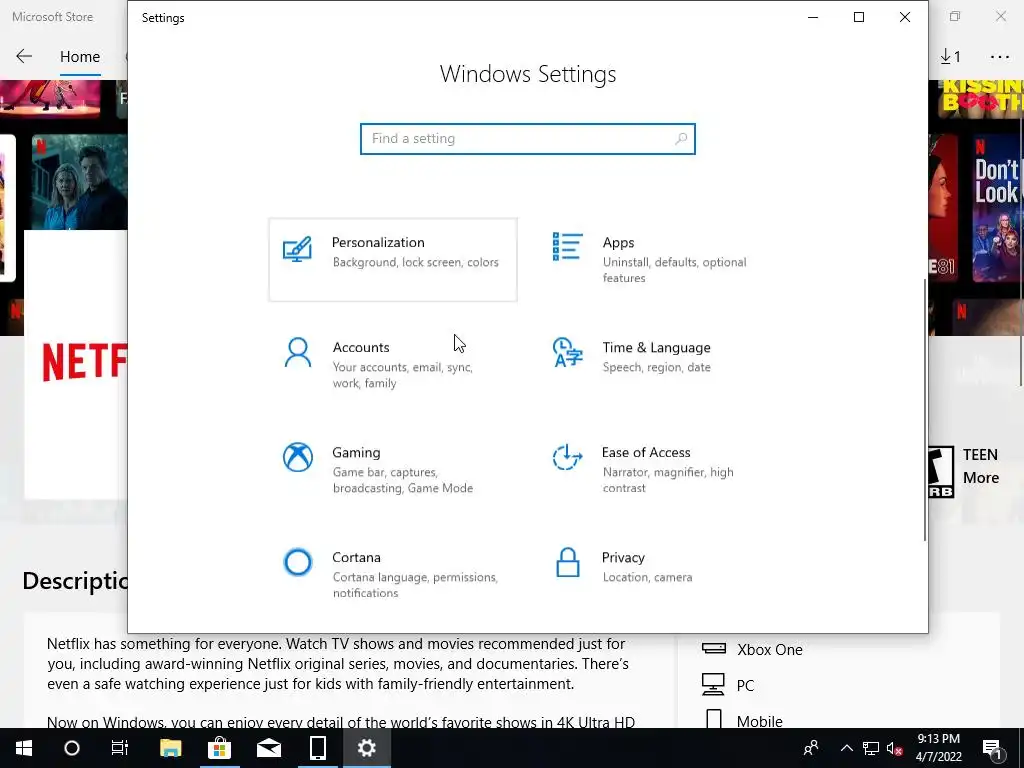Click 'Narrator, magnifier, high contrast' text
Screen dimensions: 1024x768
667,479
